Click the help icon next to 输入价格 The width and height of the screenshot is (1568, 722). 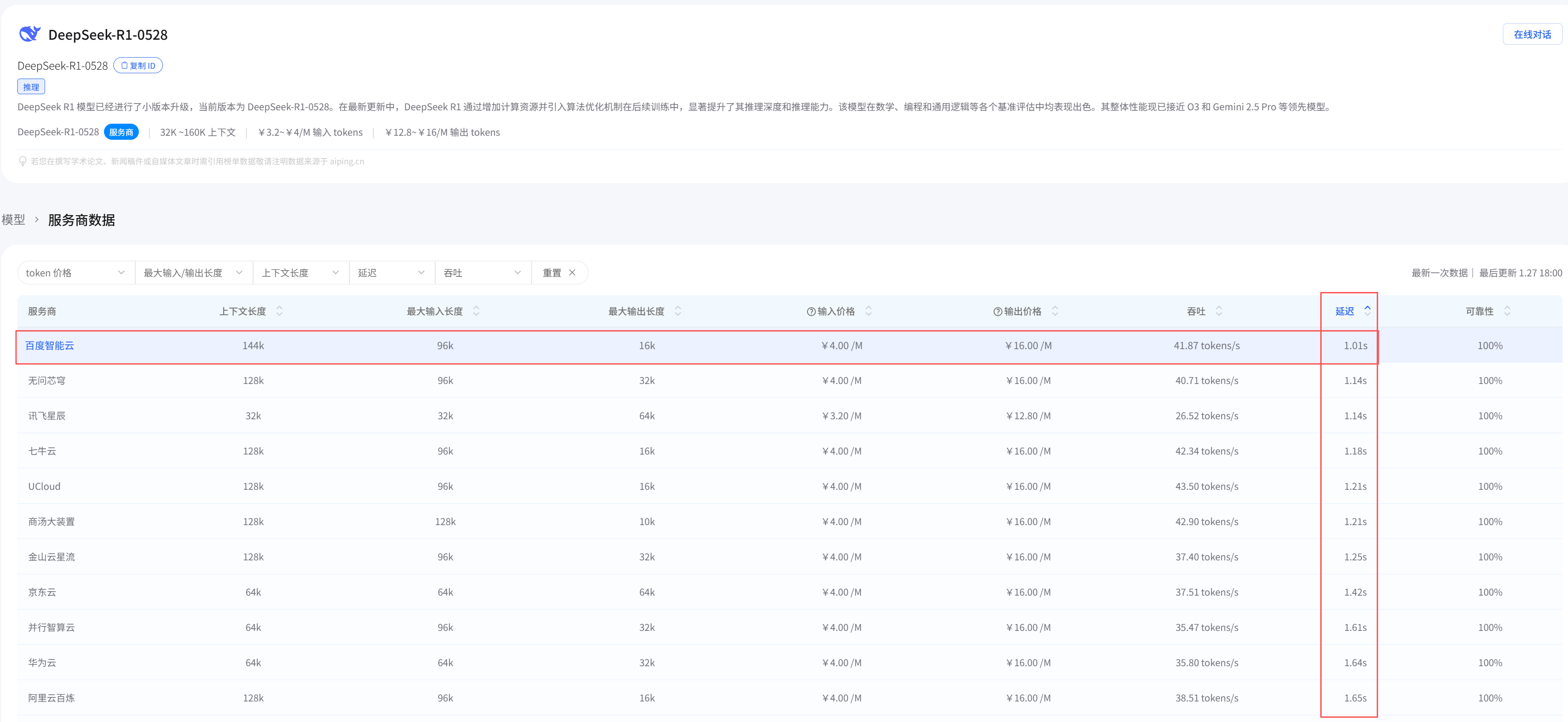tap(811, 312)
